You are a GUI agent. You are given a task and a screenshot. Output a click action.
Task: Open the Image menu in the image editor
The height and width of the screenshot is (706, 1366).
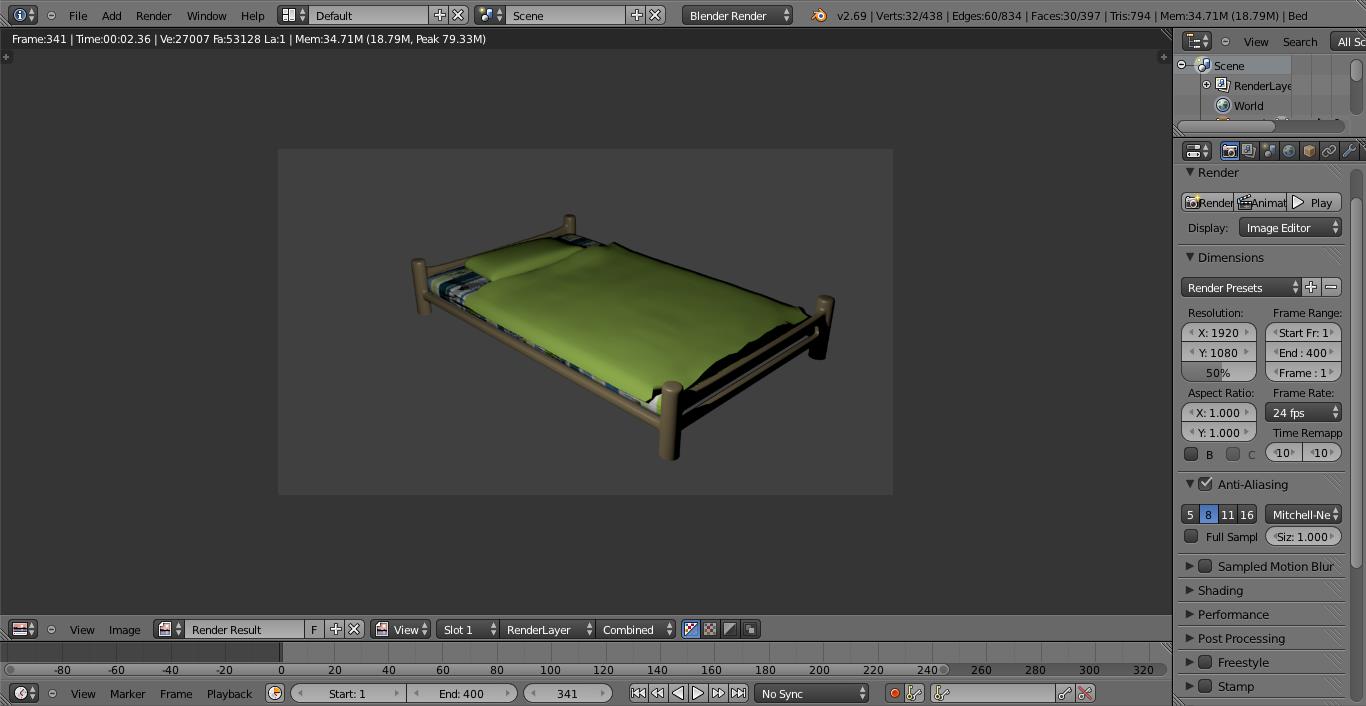[124, 629]
